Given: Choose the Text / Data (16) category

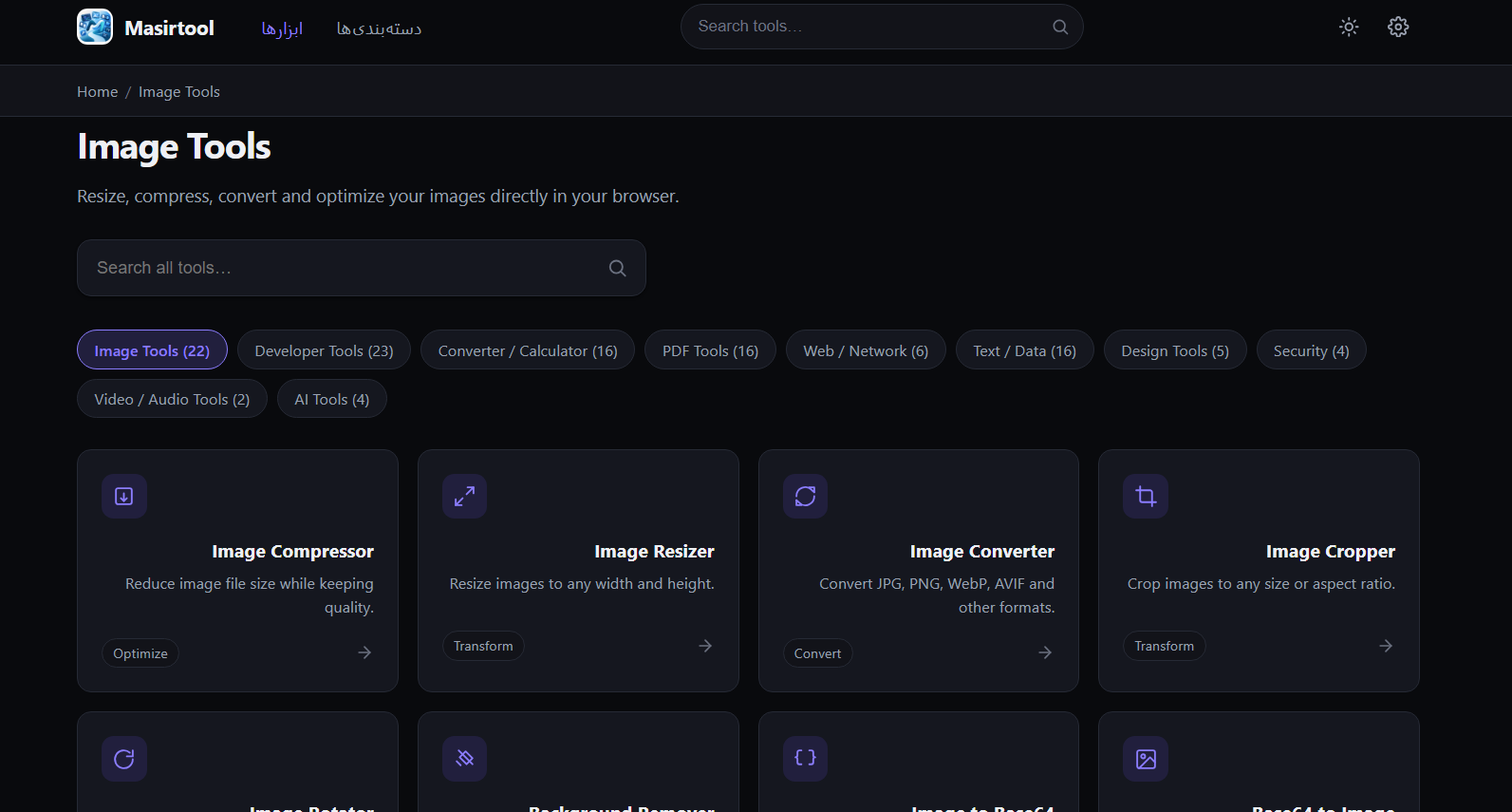Looking at the screenshot, I should click(1025, 350).
